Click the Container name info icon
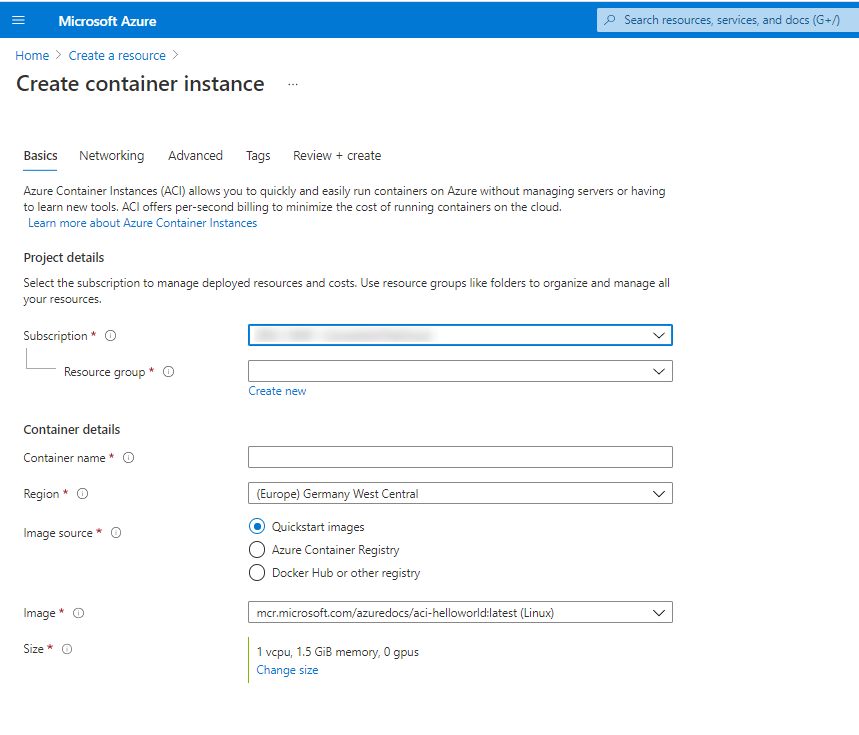This screenshot has height=735, width=859. 128,458
